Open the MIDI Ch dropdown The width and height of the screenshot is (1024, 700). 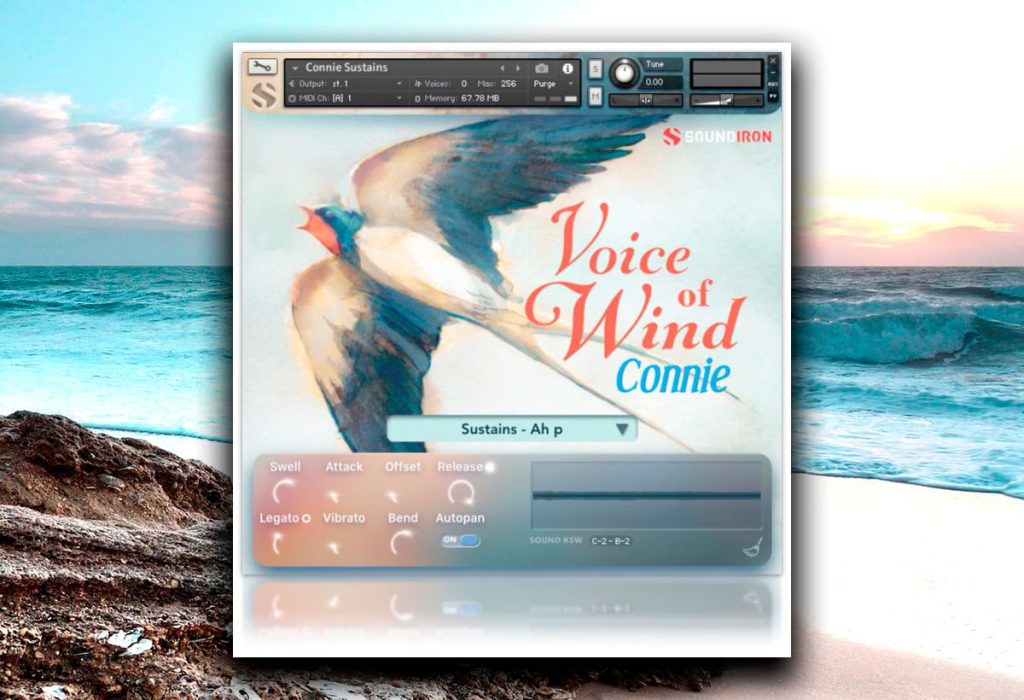point(346,98)
